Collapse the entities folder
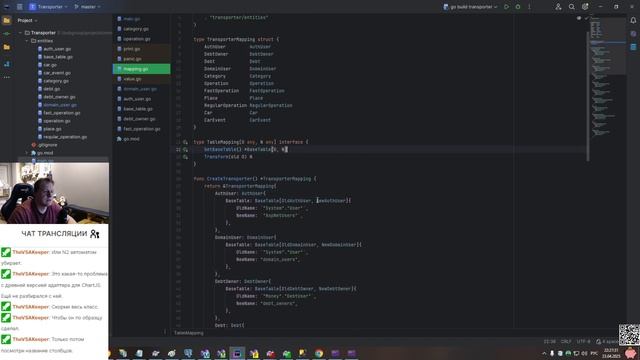Viewport: 640px width, 360px height. 27,41
